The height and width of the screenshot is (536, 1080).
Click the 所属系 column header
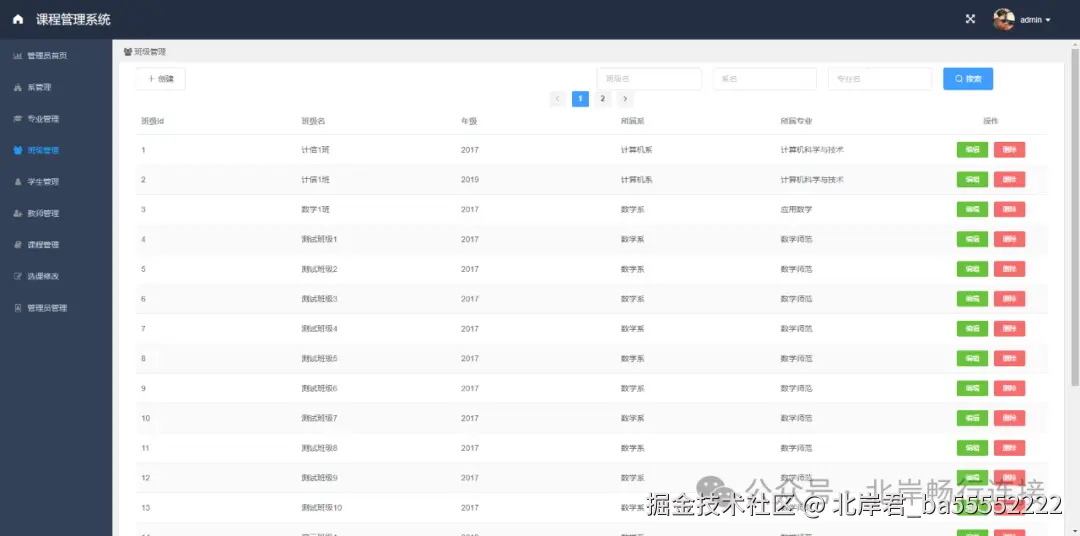[632, 121]
